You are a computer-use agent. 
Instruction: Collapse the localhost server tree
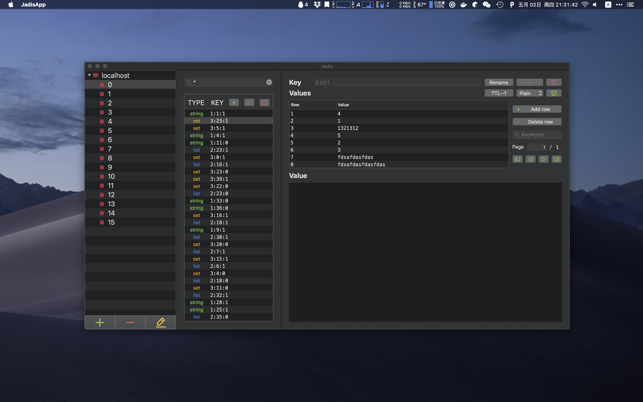pyautogui.click(x=89, y=75)
